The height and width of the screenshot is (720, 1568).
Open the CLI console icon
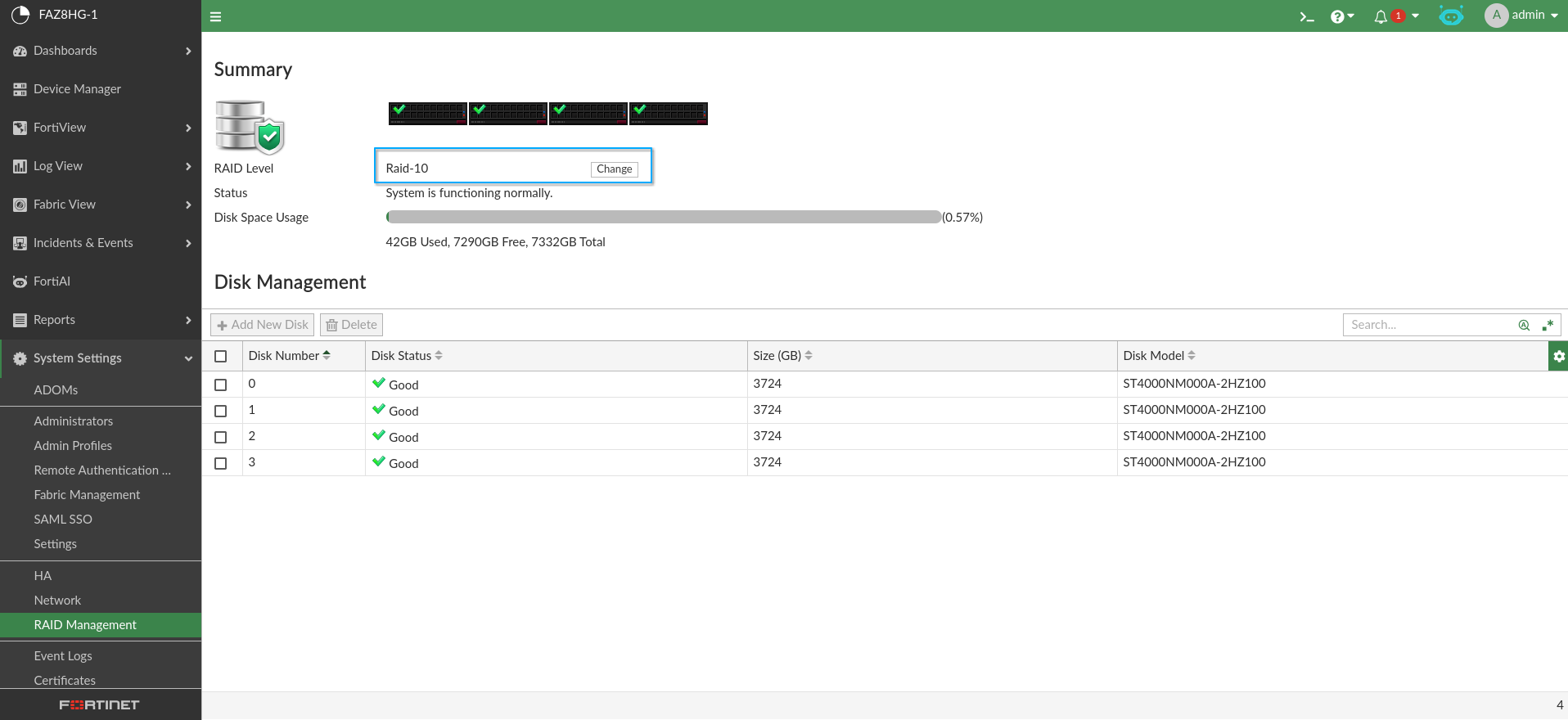(1307, 16)
